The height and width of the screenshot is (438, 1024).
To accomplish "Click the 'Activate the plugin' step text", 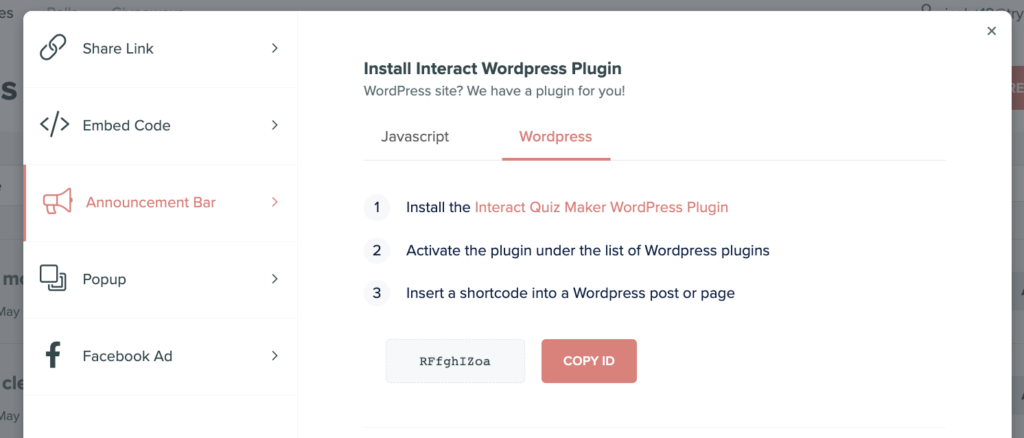I will tap(588, 251).
